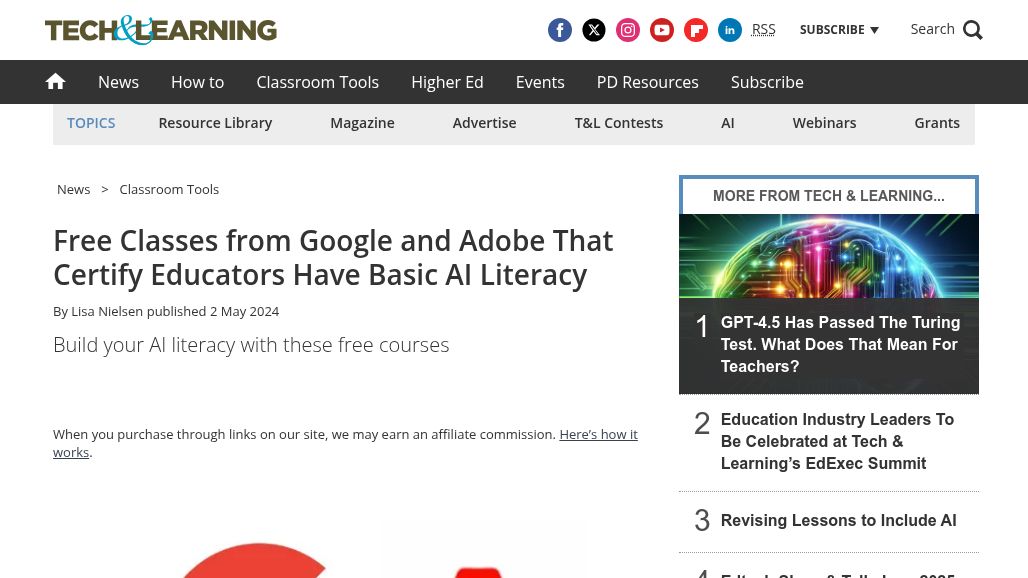Open Revising Lessons to Include AI article
This screenshot has width=1028, height=578.
(839, 520)
